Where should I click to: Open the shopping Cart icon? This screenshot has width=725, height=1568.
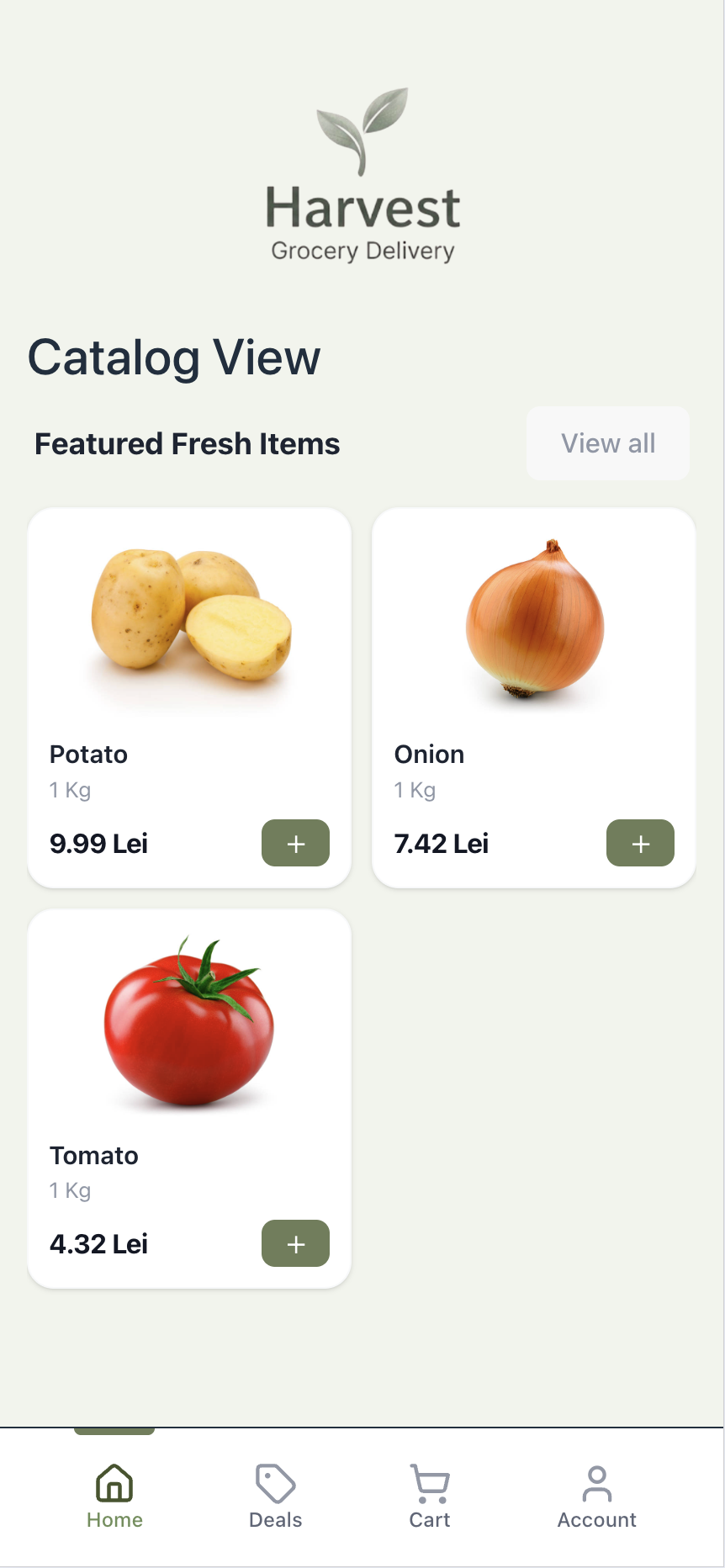pyautogui.click(x=430, y=1483)
